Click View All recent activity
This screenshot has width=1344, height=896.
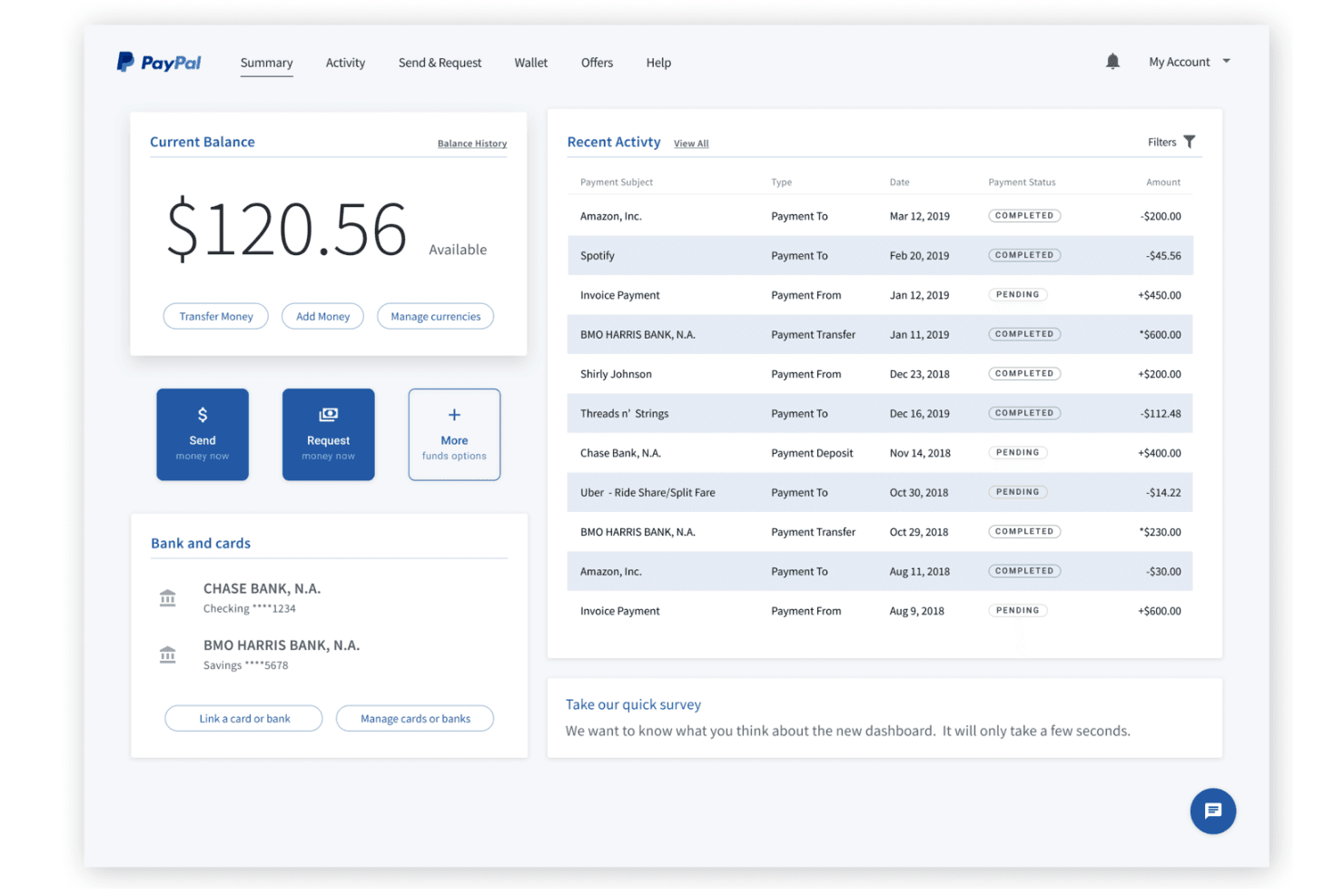(x=691, y=143)
